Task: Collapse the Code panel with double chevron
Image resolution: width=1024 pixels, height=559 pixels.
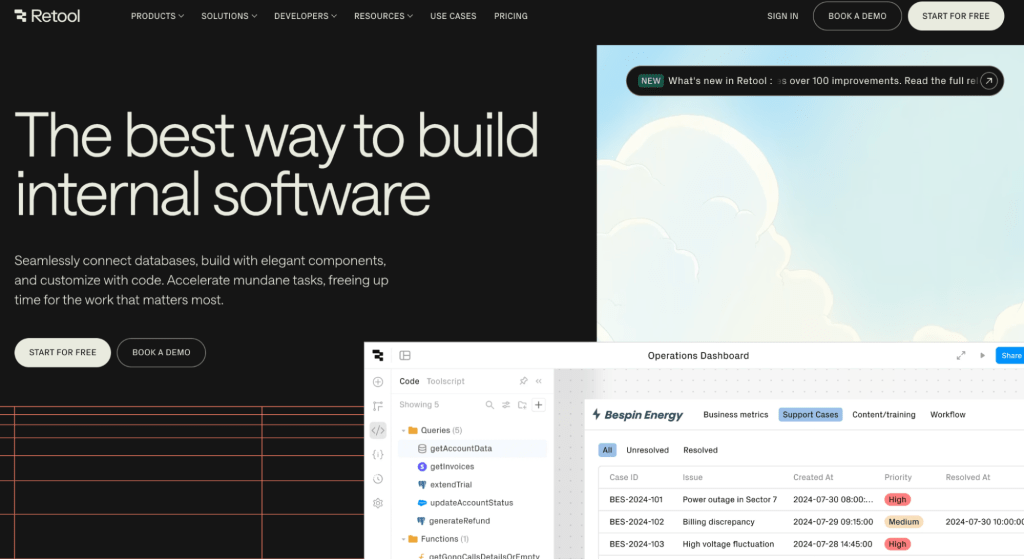Action: tap(539, 381)
